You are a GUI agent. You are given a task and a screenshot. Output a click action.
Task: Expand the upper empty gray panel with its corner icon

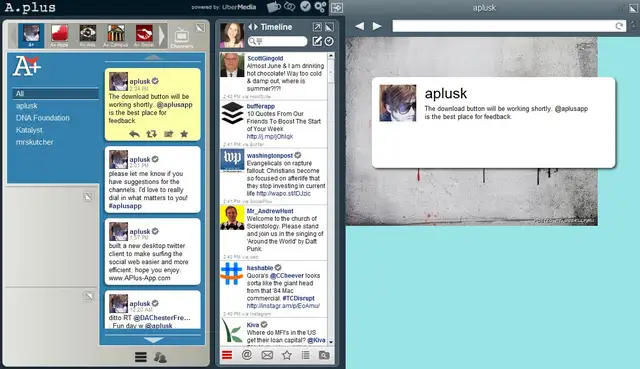click(88, 197)
